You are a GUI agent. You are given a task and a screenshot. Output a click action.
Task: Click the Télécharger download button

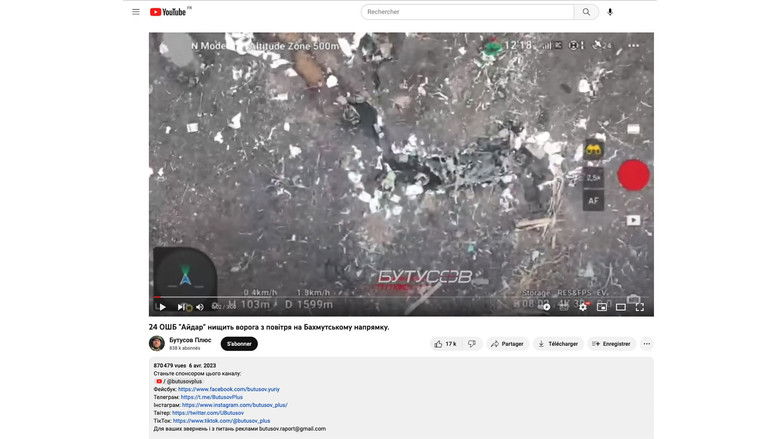(557, 343)
